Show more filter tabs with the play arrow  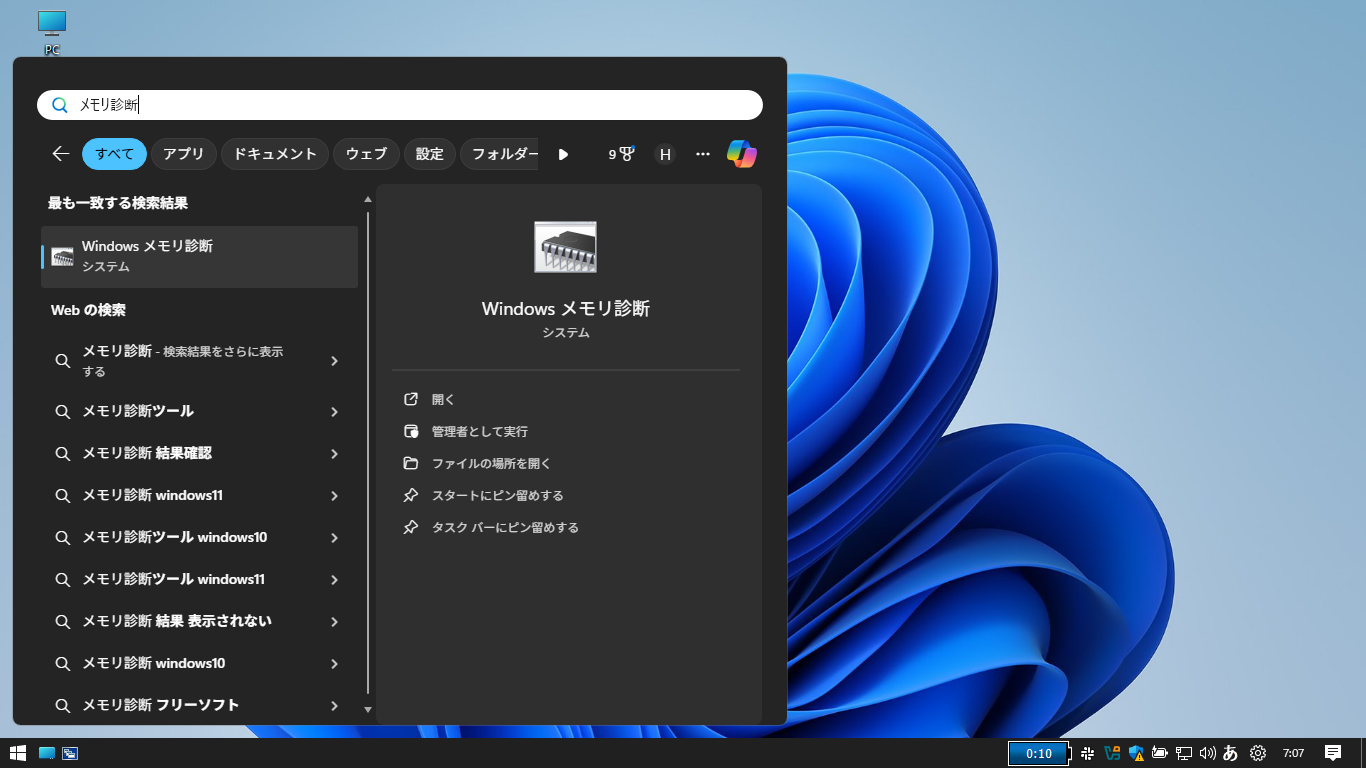click(563, 154)
